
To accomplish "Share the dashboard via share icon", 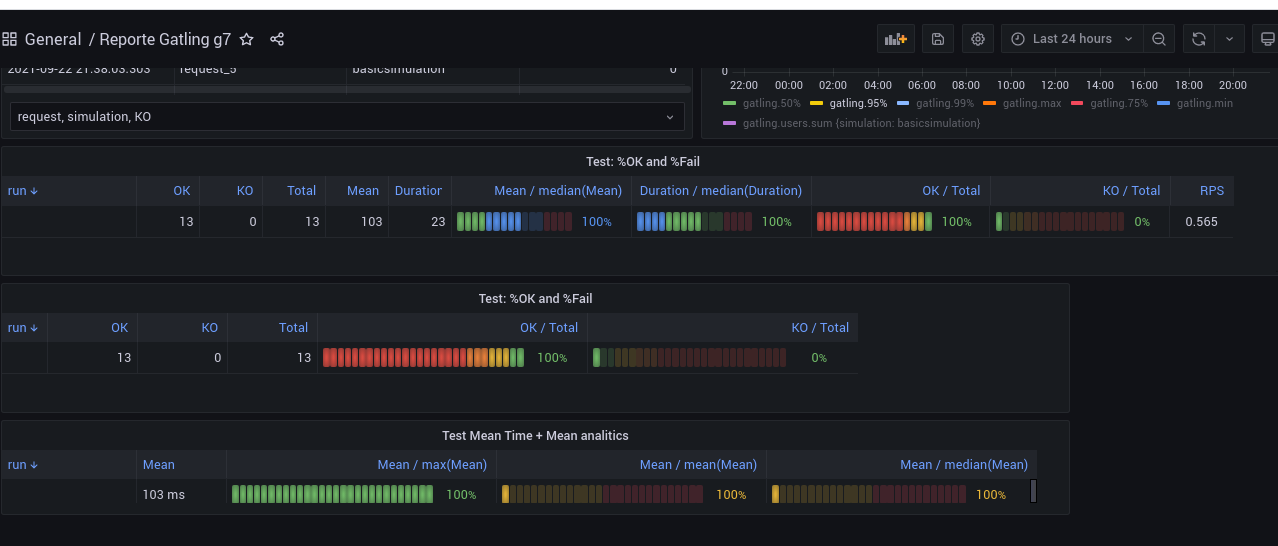I will 277,40.
